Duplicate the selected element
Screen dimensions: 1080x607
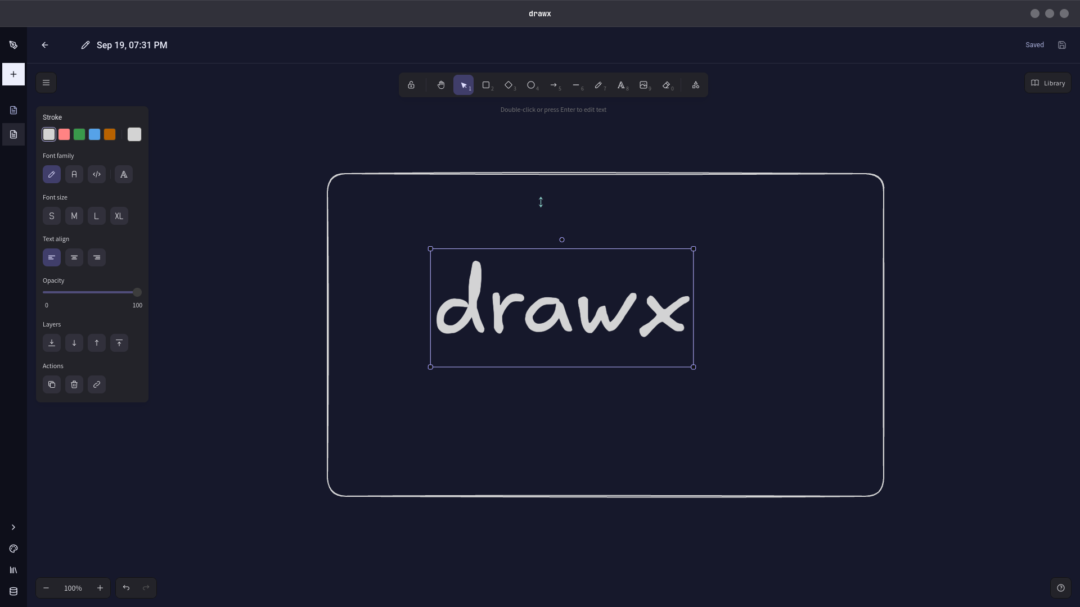[52, 384]
